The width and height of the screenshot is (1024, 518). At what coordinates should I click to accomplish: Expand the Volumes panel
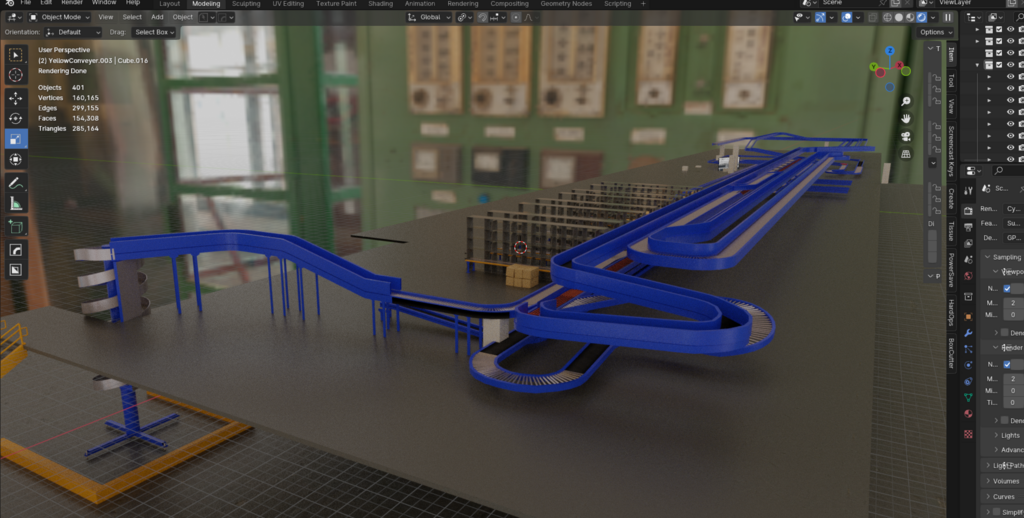[1005, 481]
